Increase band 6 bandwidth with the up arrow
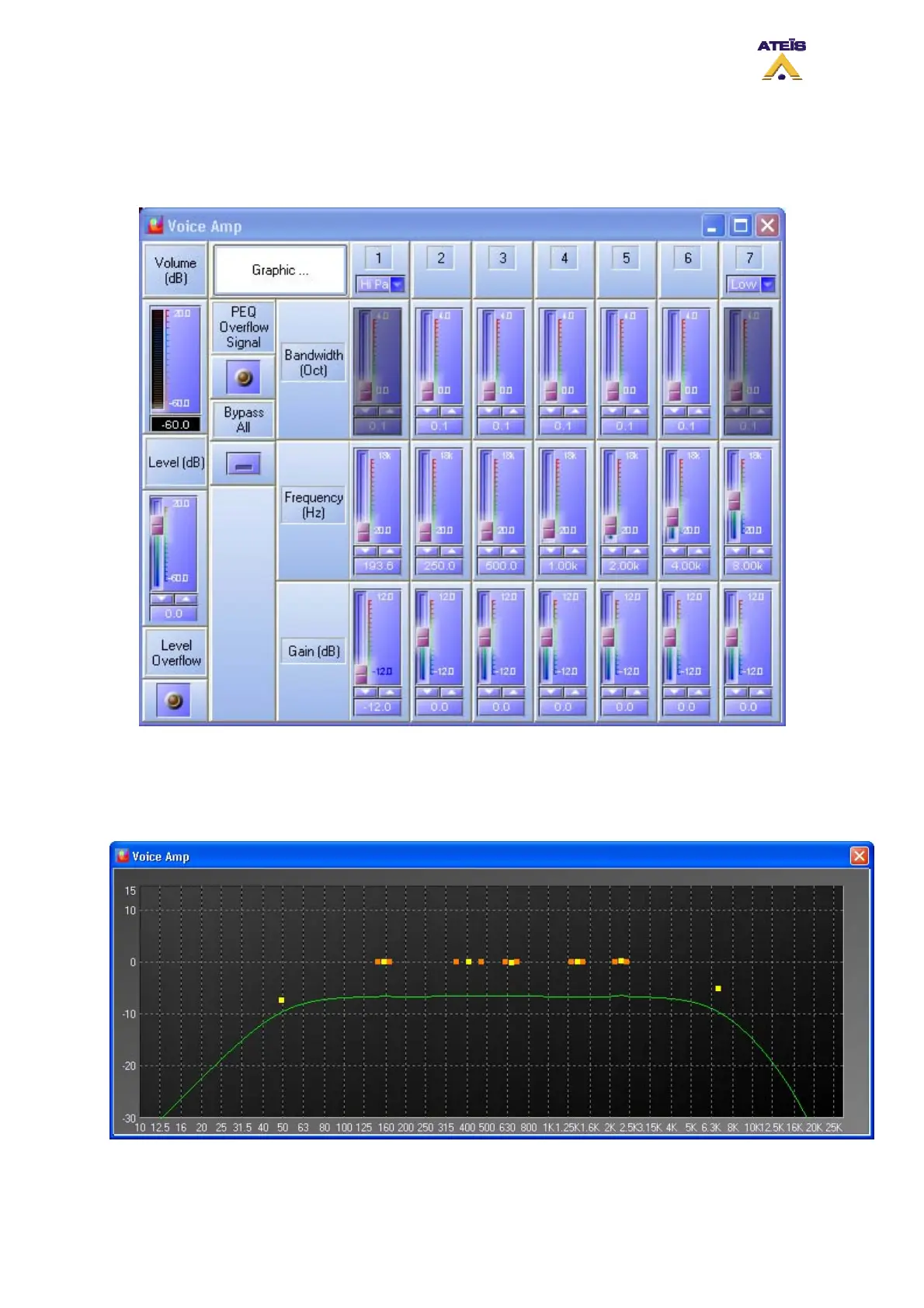924x1308 pixels. click(698, 412)
